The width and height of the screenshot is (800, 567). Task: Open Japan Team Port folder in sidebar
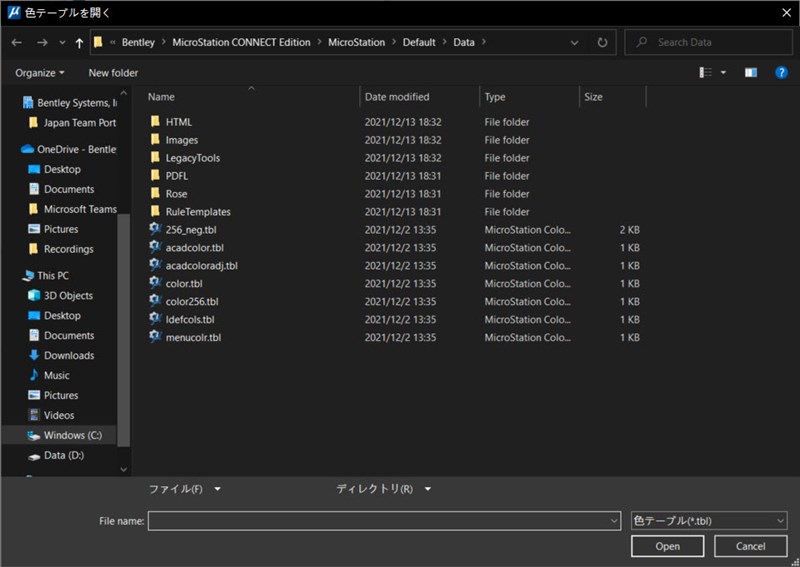72,123
